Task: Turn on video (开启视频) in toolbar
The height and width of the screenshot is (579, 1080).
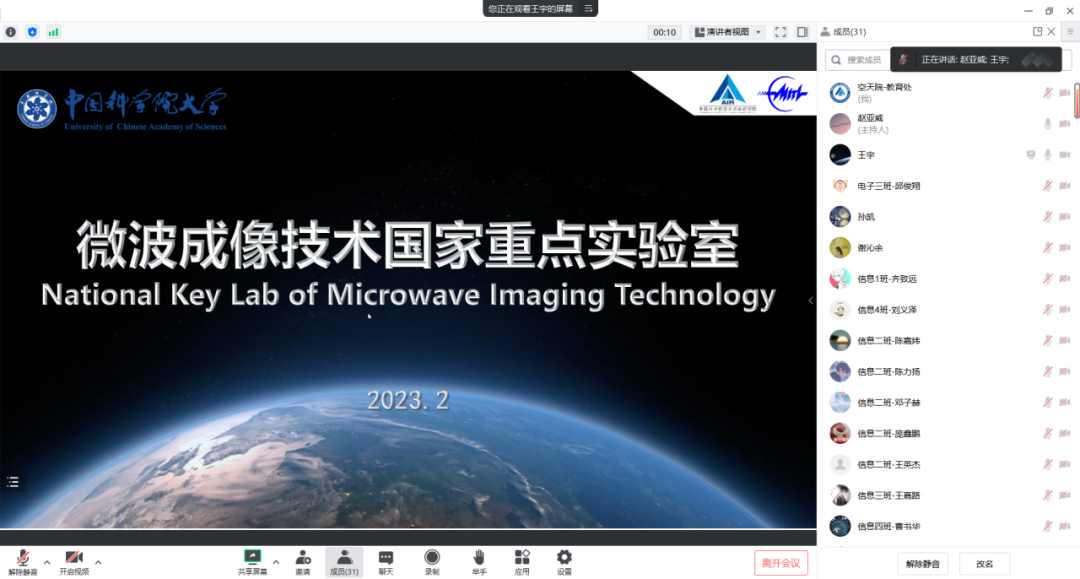Action: (74, 562)
